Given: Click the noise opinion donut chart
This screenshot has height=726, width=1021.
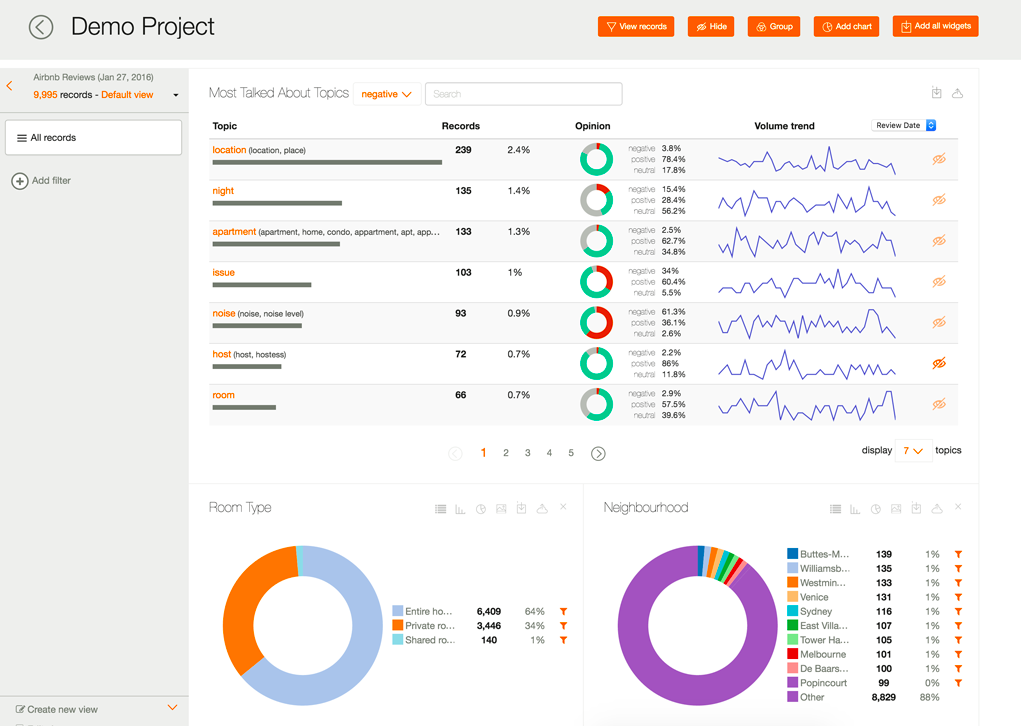Looking at the screenshot, I should [x=596, y=322].
